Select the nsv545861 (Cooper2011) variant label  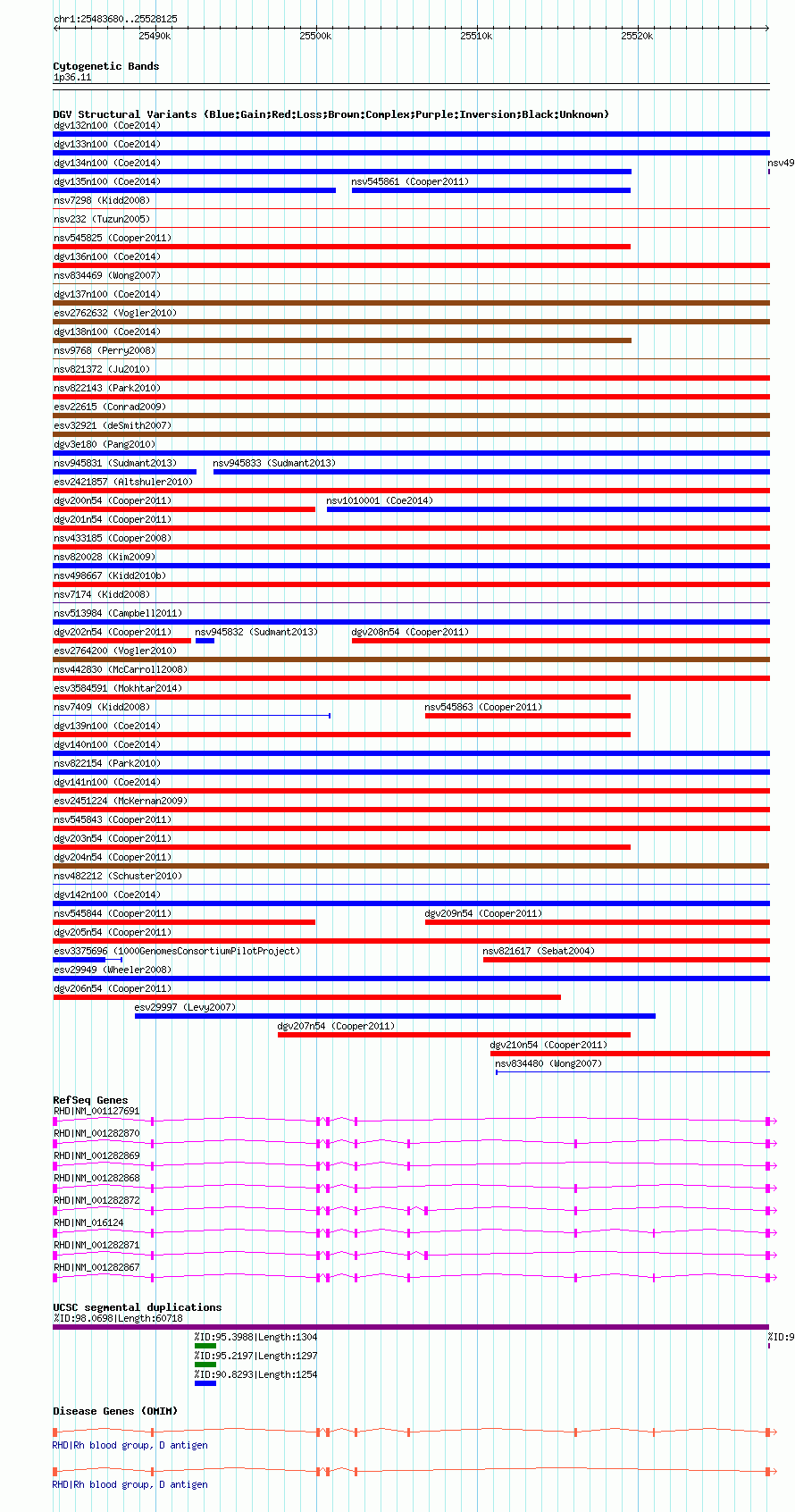pyautogui.click(x=410, y=181)
